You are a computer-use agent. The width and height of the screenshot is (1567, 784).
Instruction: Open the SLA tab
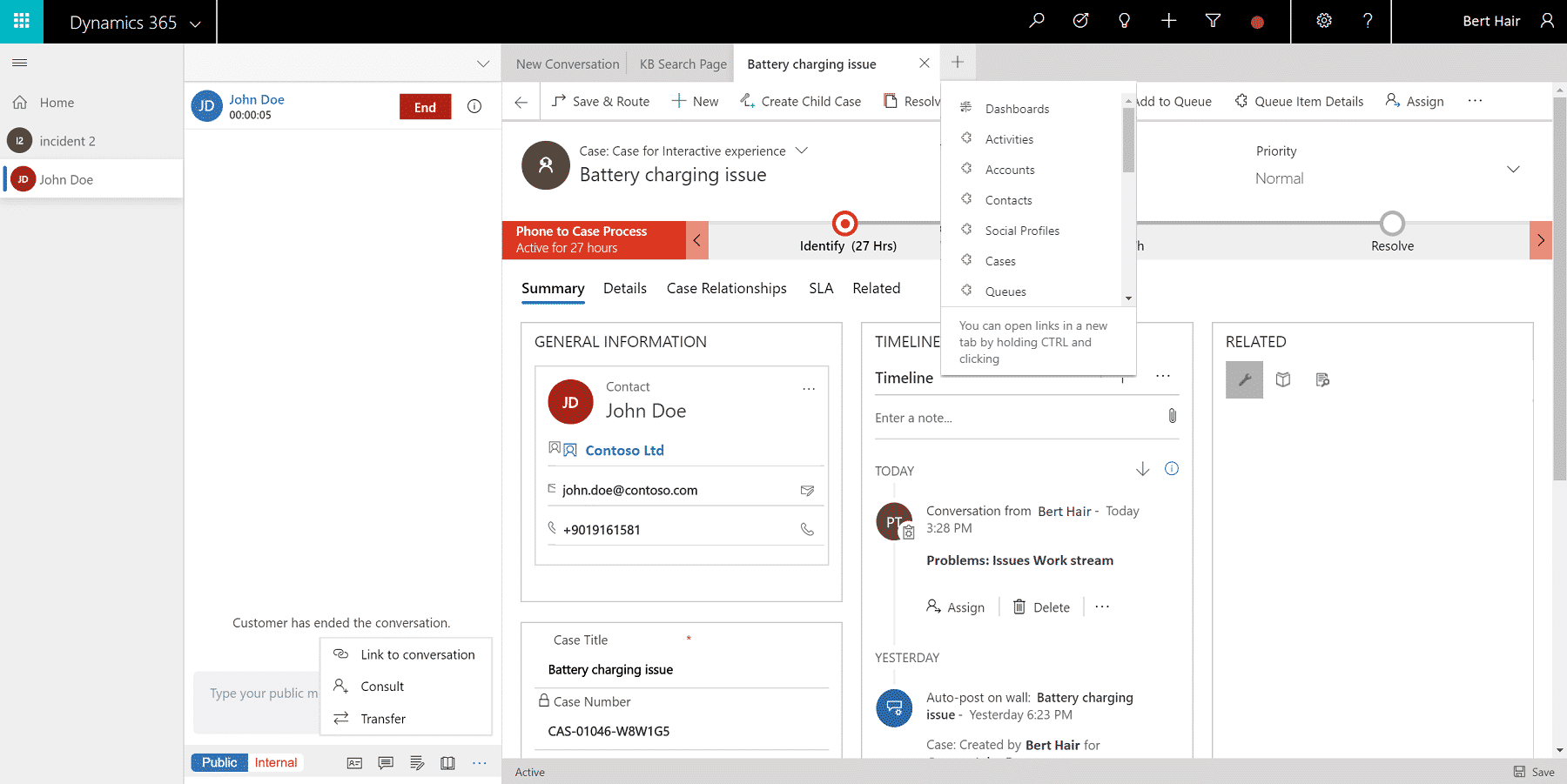[821, 288]
